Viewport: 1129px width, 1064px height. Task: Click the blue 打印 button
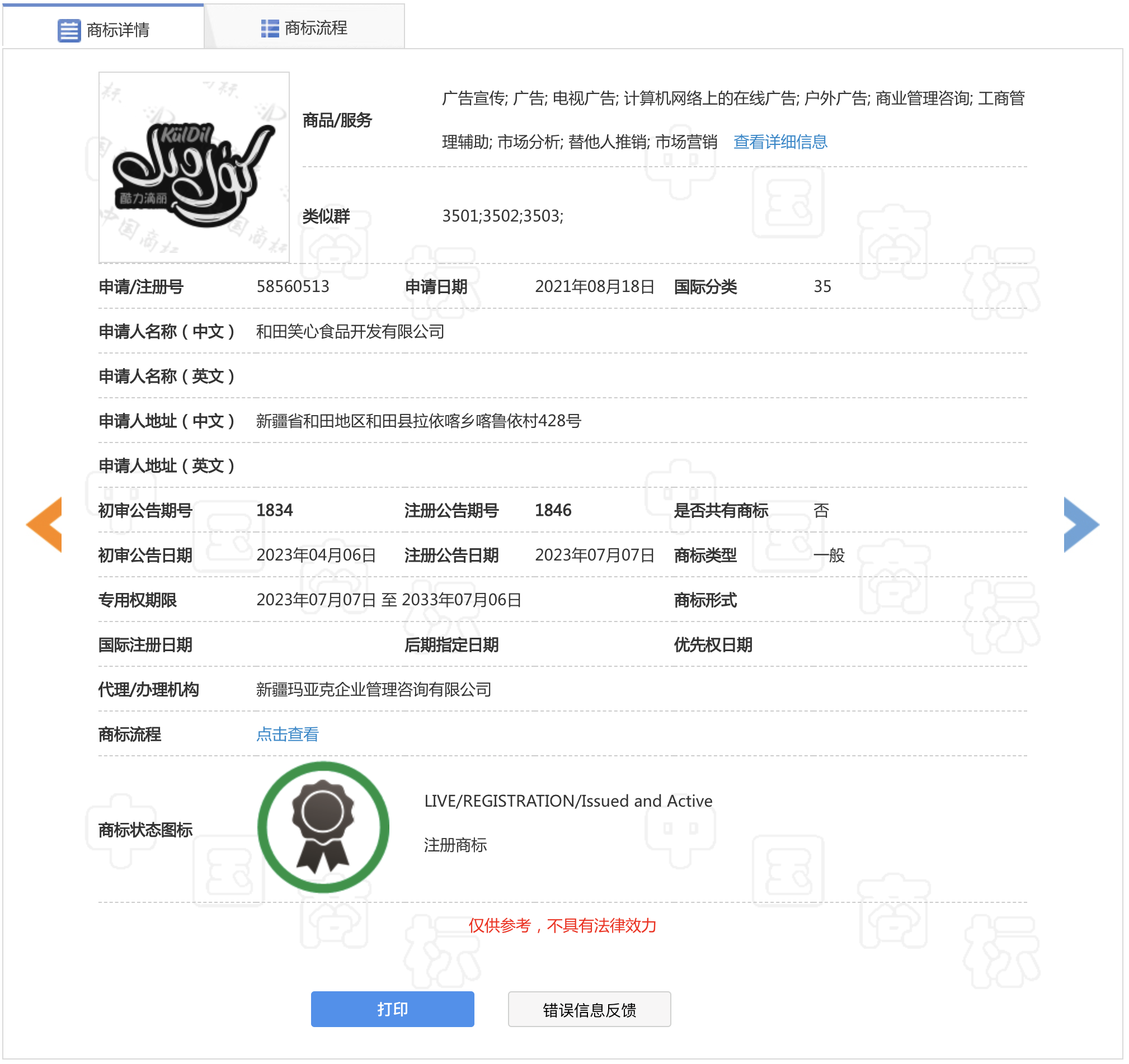click(393, 1010)
